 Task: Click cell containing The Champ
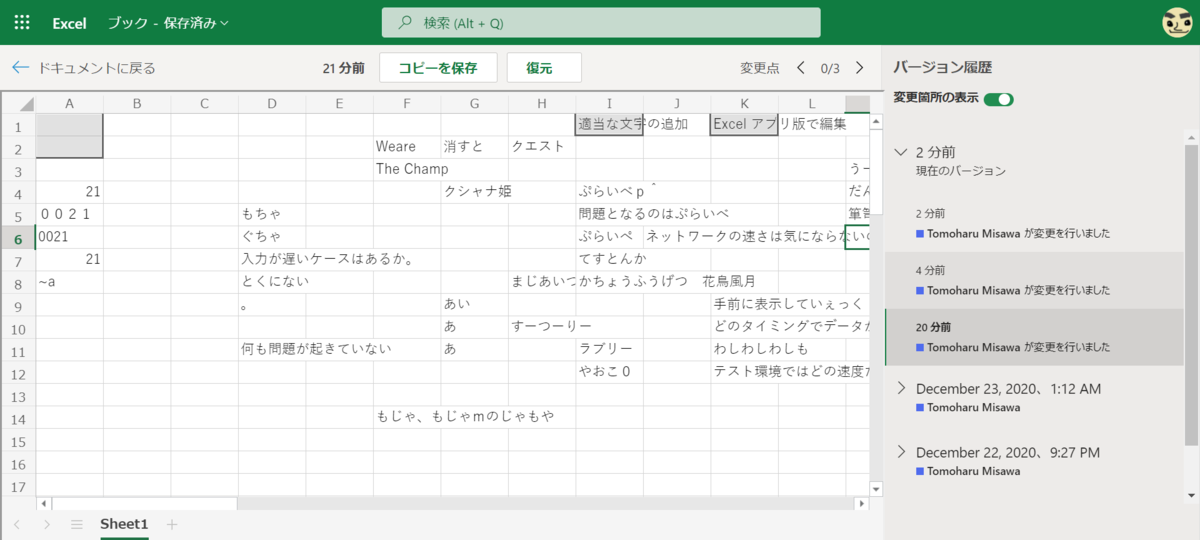pos(407,169)
